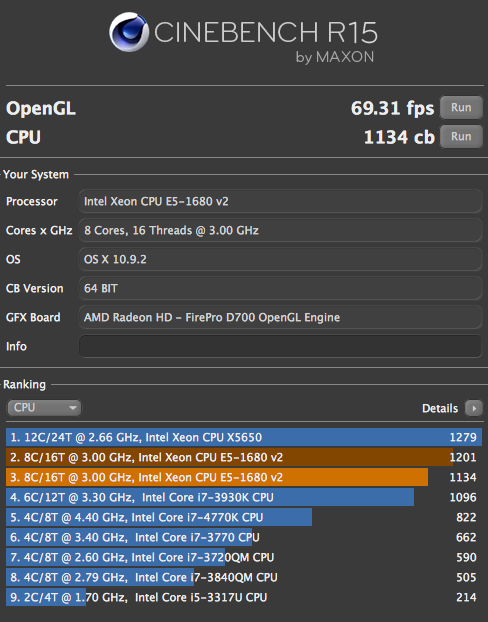Click the Cinebench sphere logo icon

point(129,32)
